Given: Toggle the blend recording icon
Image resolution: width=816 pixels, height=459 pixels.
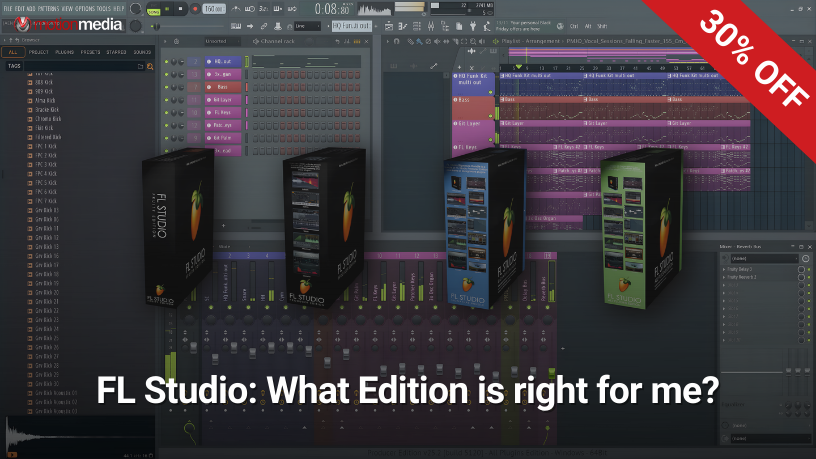Looking at the screenshot, I should coord(277,9).
